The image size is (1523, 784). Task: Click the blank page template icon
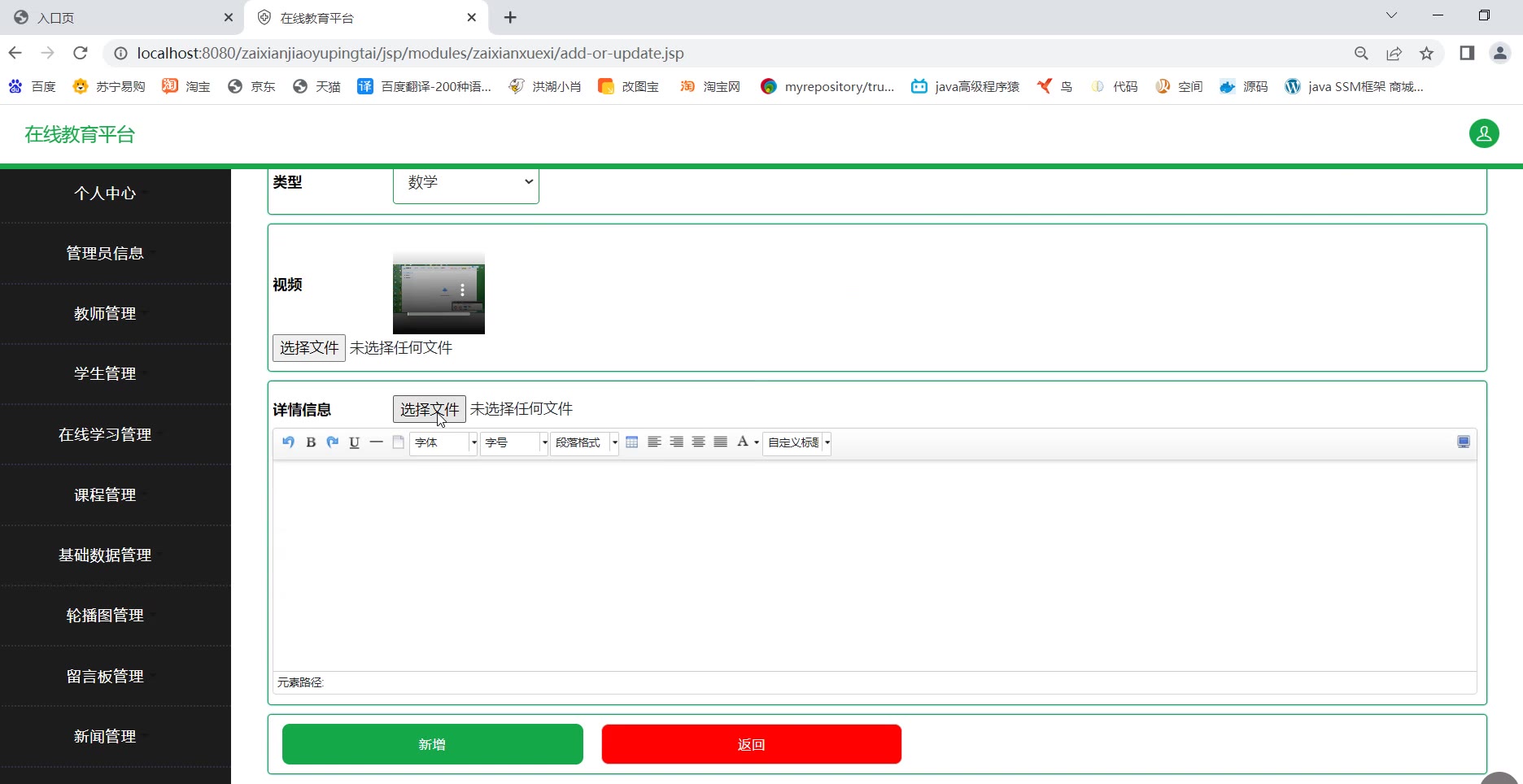398,442
